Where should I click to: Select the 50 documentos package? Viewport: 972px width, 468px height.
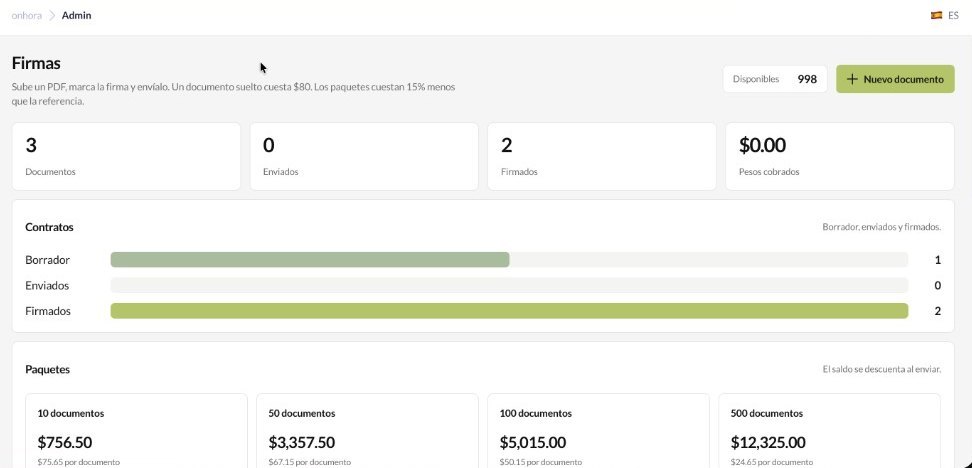pyautogui.click(x=367, y=431)
